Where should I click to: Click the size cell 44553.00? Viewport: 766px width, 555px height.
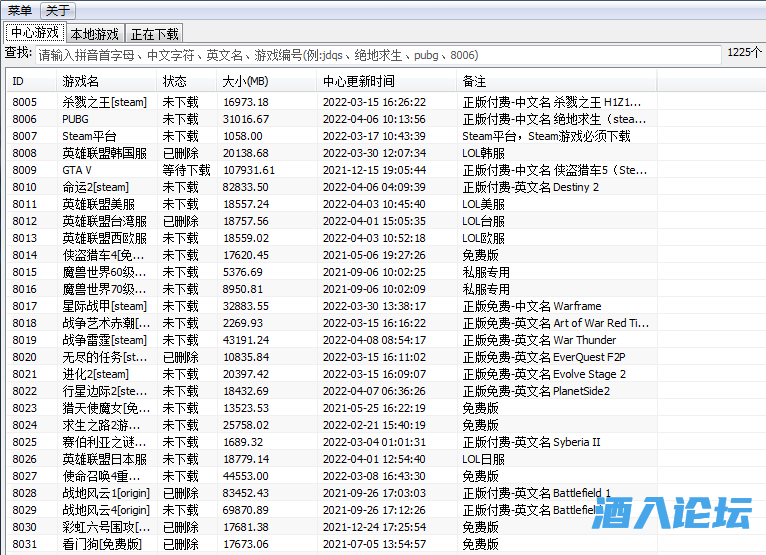tap(246, 476)
